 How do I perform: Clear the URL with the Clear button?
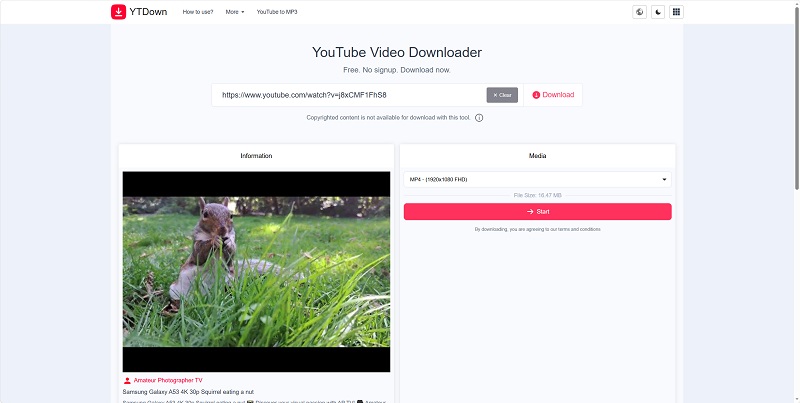(x=502, y=95)
